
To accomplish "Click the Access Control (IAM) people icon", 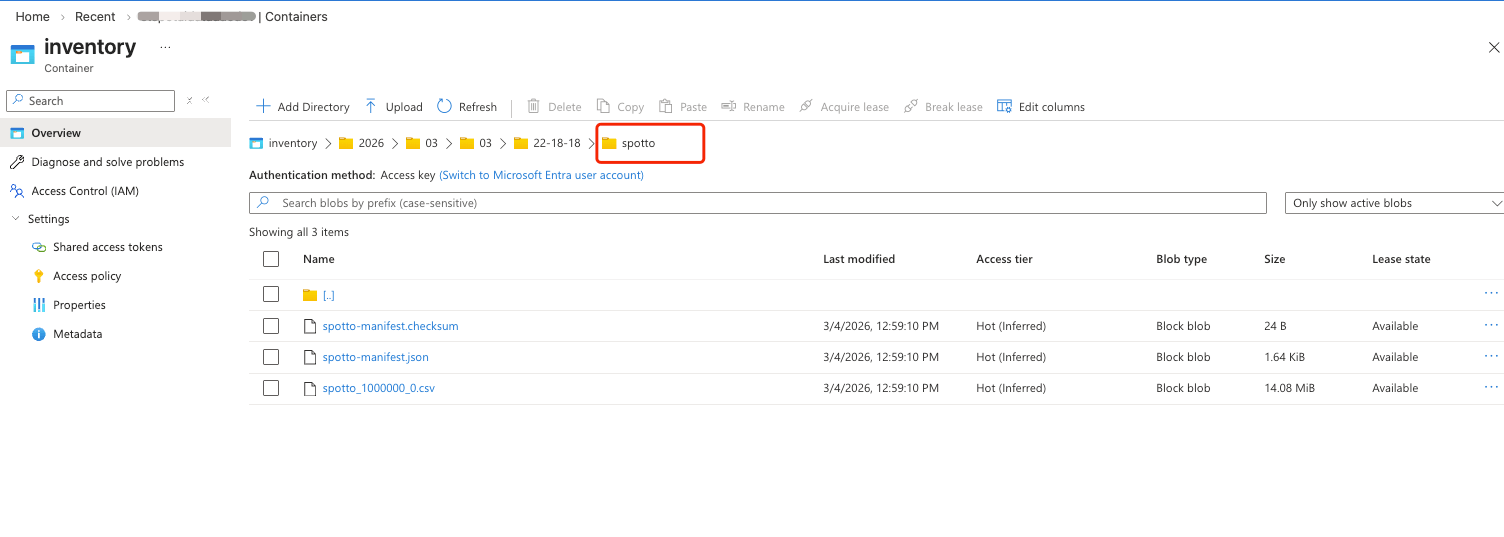I will tap(17, 191).
